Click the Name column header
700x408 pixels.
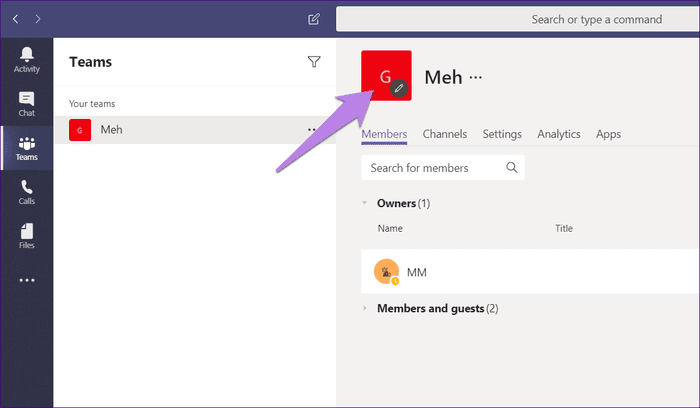coord(390,228)
